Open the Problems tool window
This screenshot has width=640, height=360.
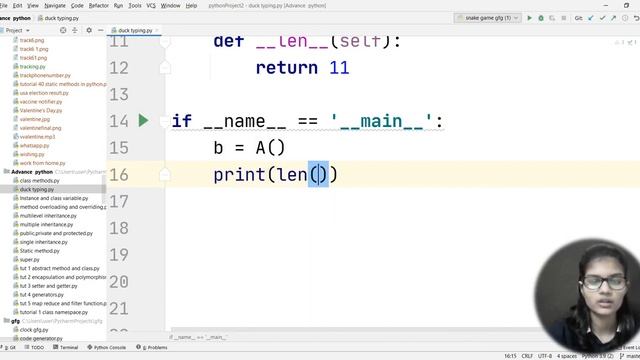coord(152,347)
